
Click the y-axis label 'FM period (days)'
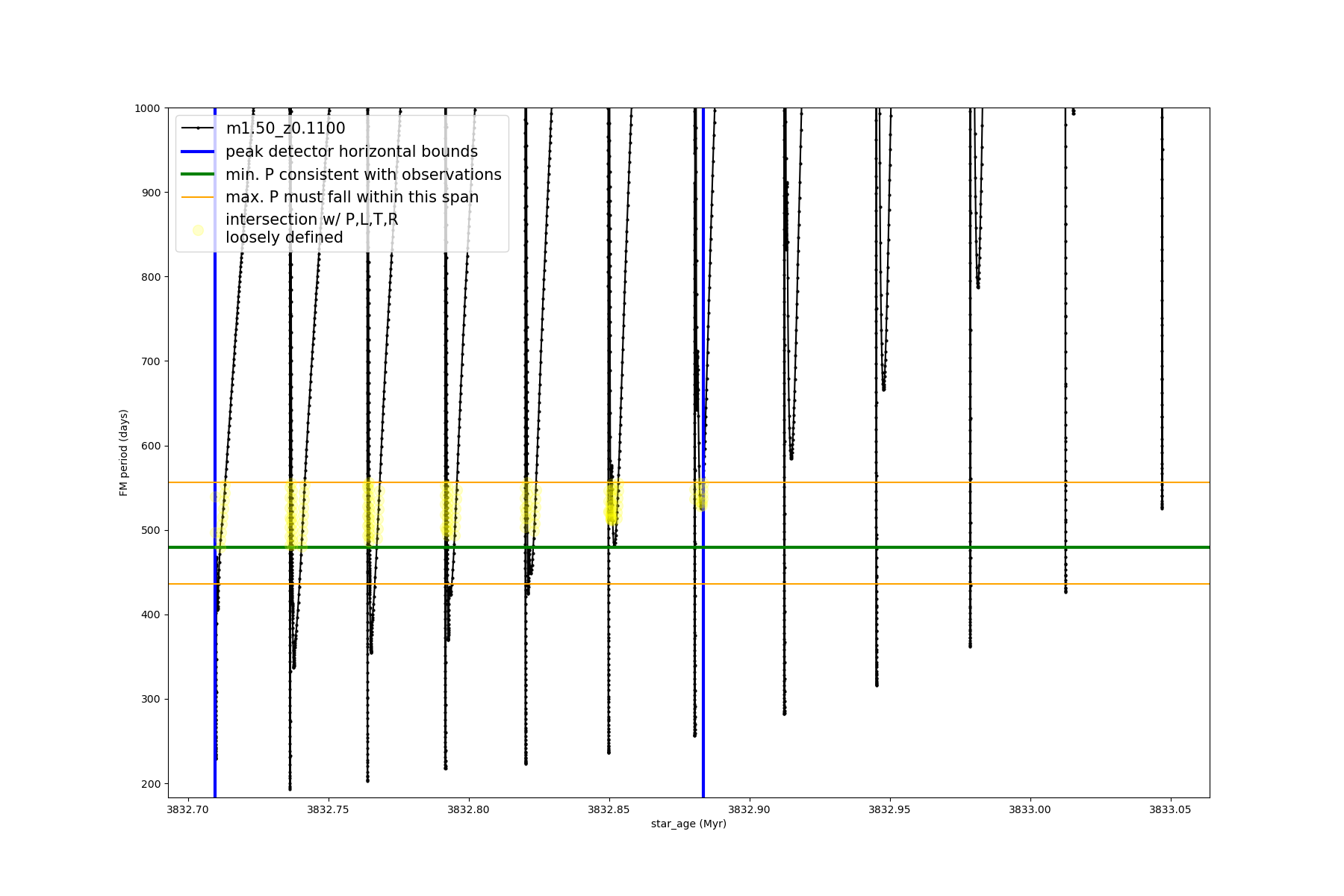[x=124, y=452]
